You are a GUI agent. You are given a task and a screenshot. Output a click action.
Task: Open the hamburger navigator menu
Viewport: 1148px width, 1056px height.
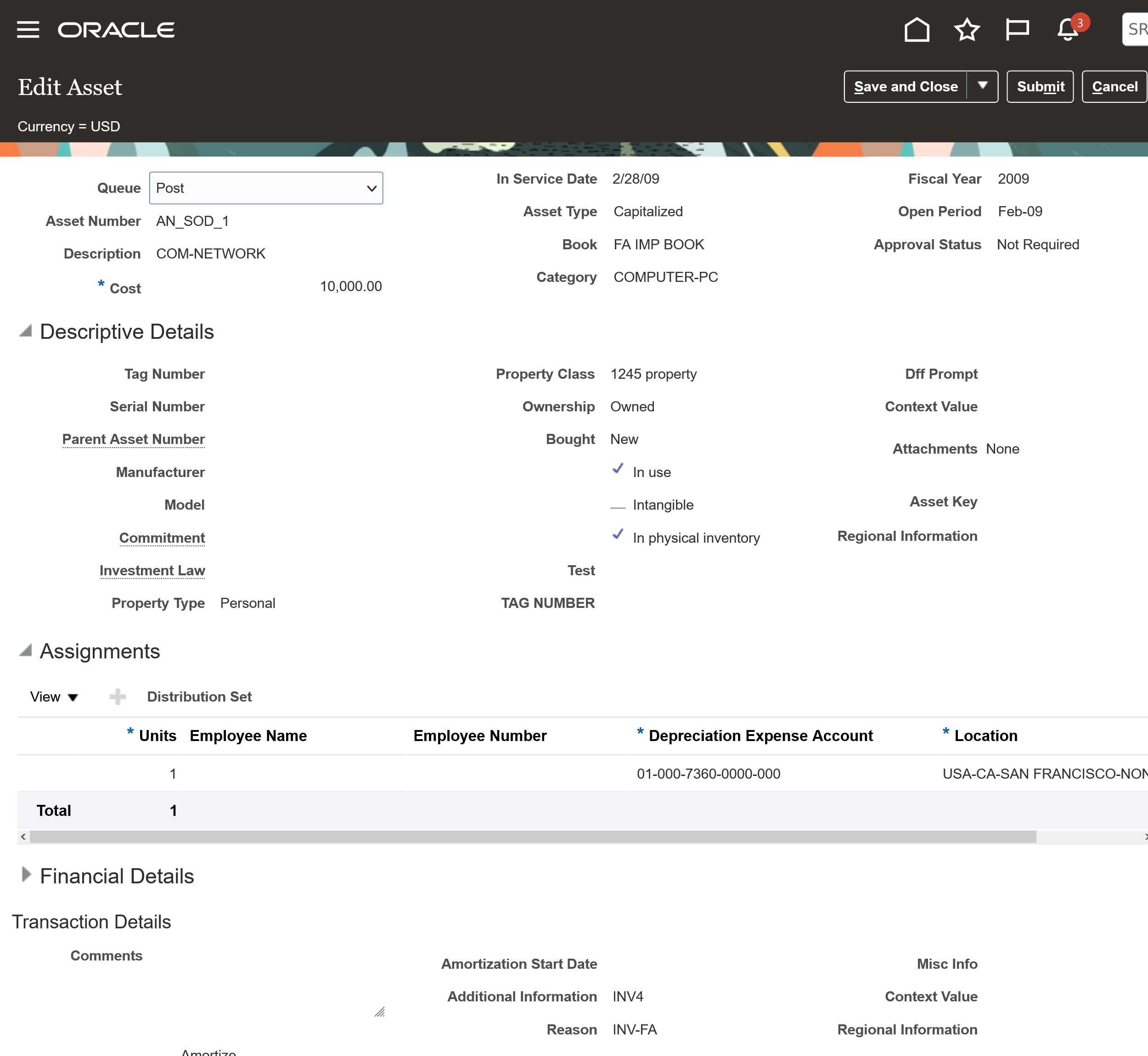coord(28,29)
